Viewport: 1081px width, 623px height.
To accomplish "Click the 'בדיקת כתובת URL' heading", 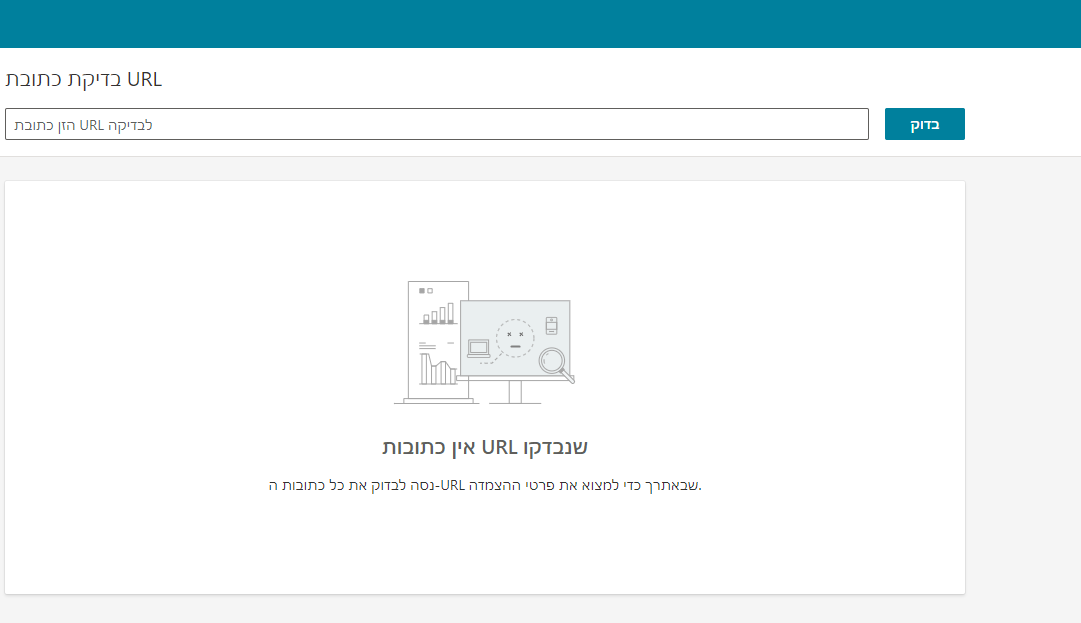I will tap(83, 79).
